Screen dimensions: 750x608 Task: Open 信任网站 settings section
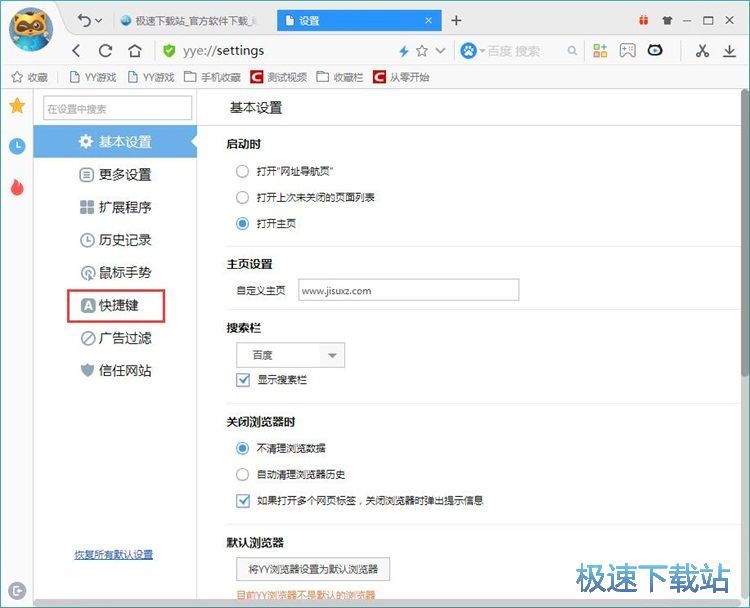tap(115, 370)
